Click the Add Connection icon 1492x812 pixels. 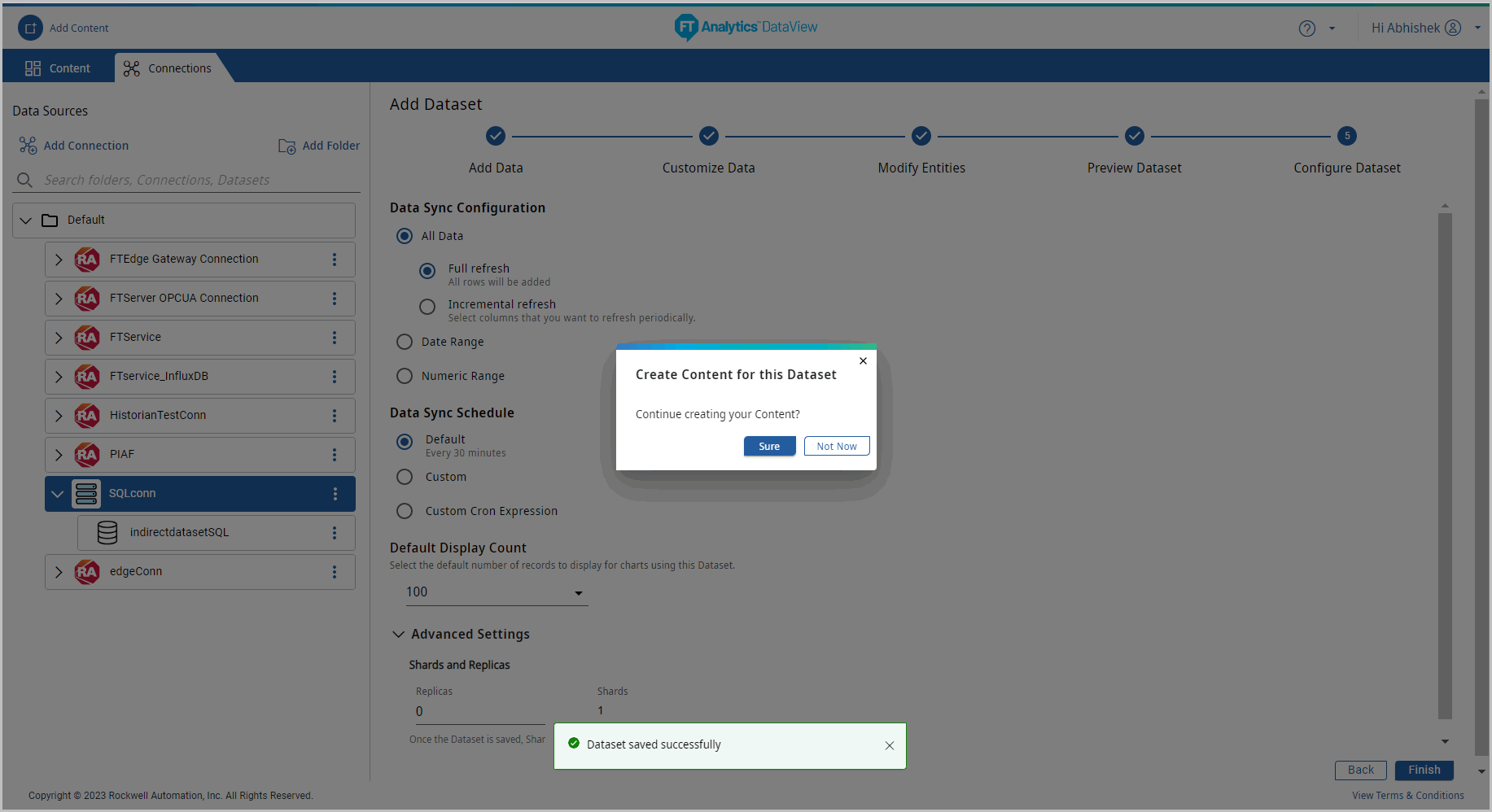click(x=28, y=146)
